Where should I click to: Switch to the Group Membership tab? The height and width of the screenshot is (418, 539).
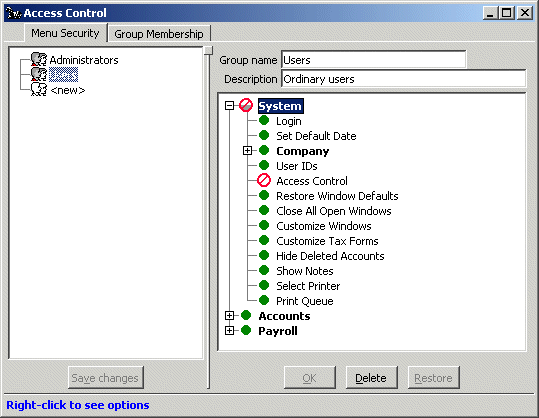click(x=159, y=34)
